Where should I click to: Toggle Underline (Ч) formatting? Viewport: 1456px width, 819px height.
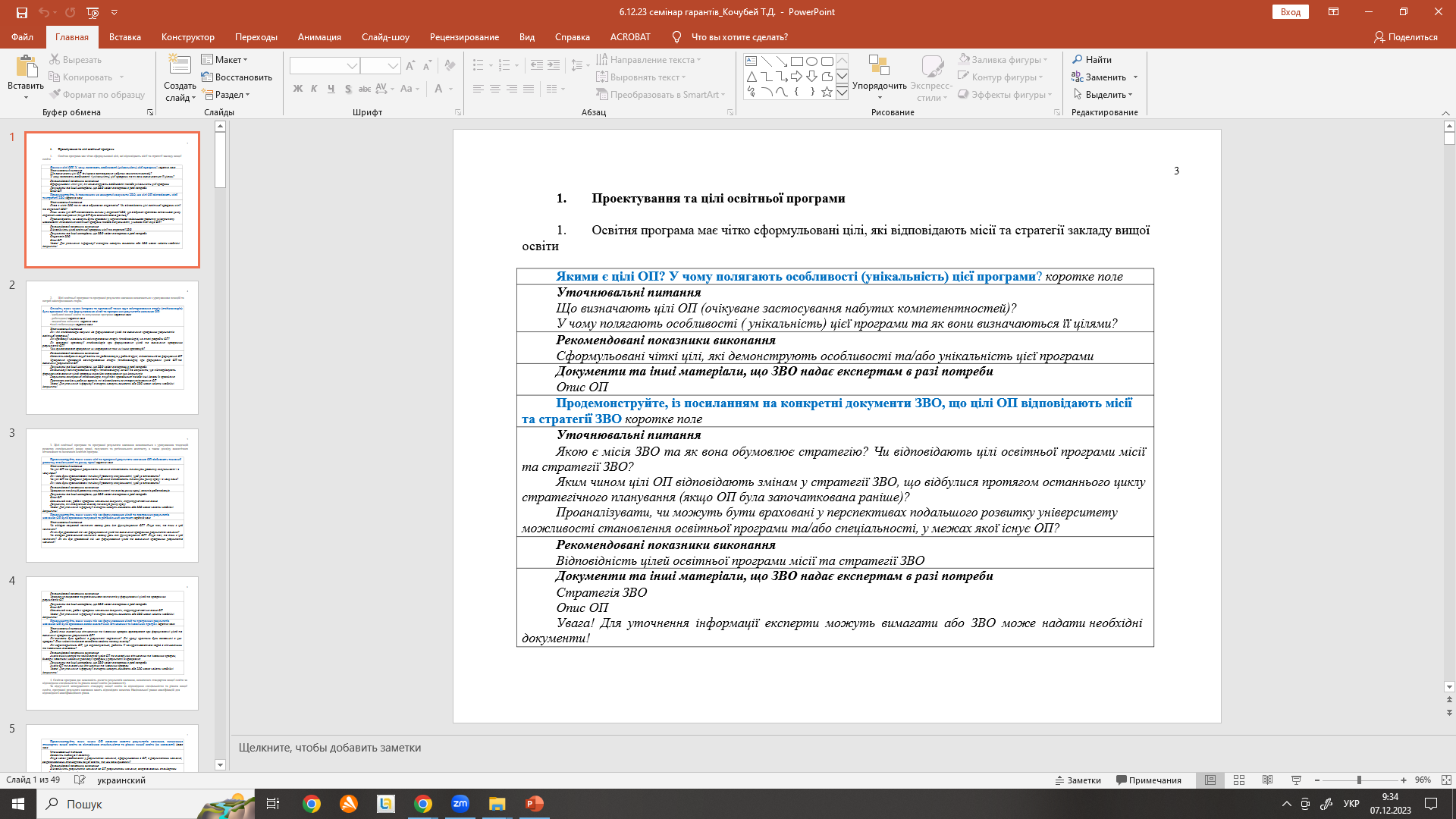click(x=331, y=89)
